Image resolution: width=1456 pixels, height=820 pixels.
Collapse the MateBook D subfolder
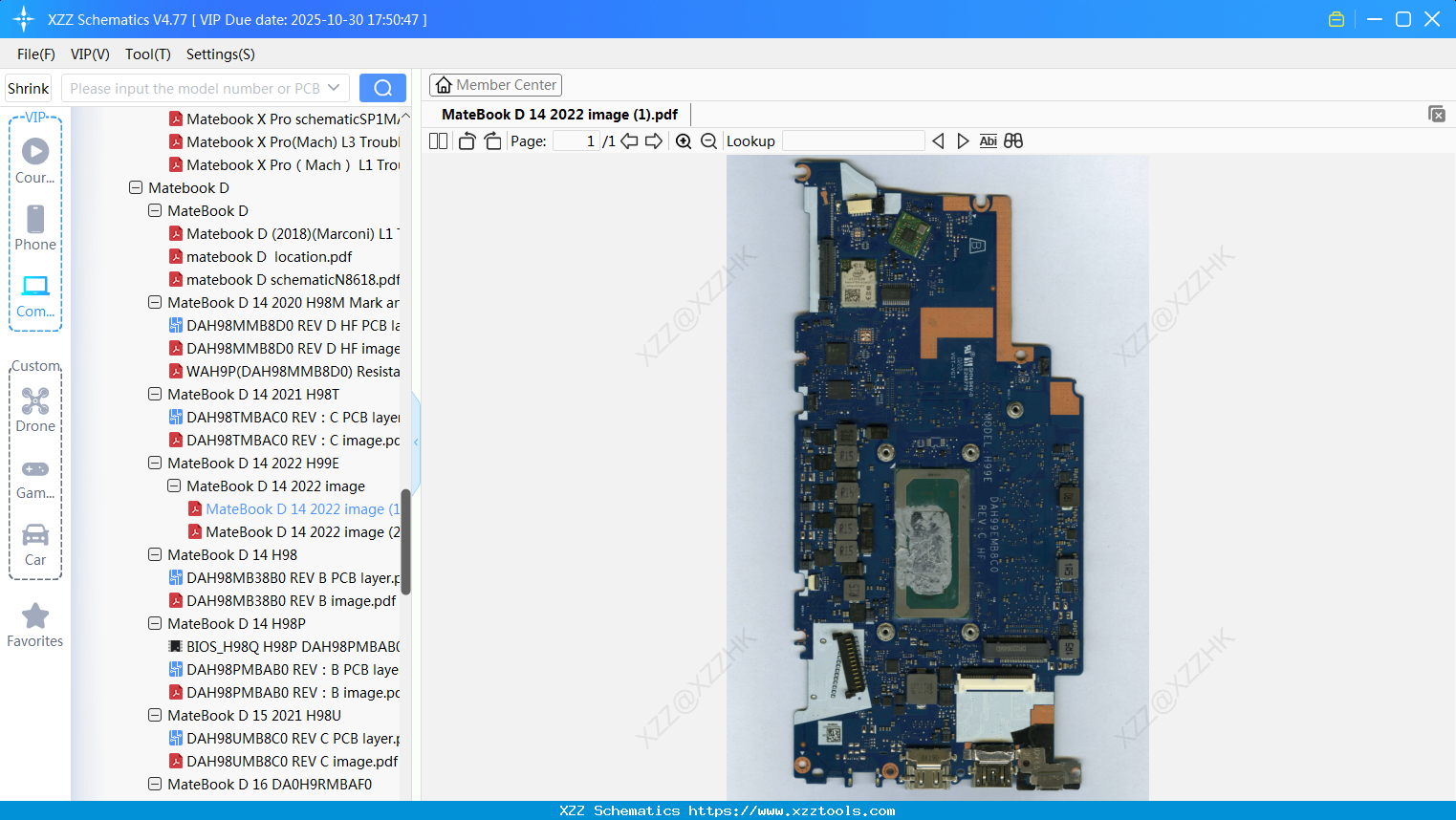[155, 210]
